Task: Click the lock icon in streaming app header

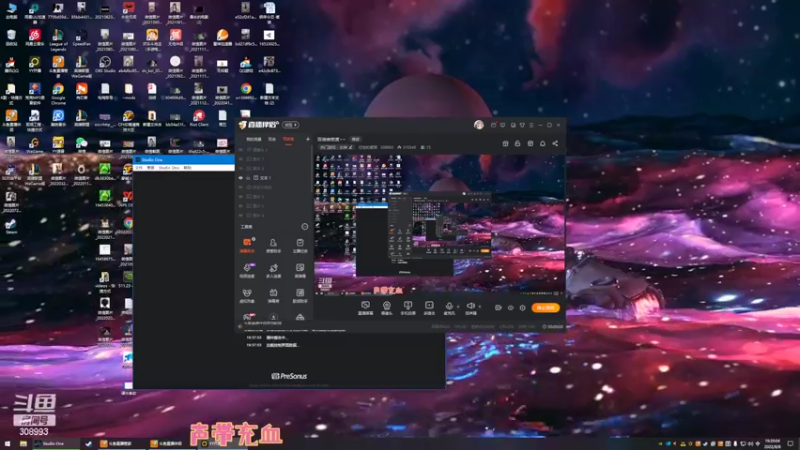Action: 517,143
